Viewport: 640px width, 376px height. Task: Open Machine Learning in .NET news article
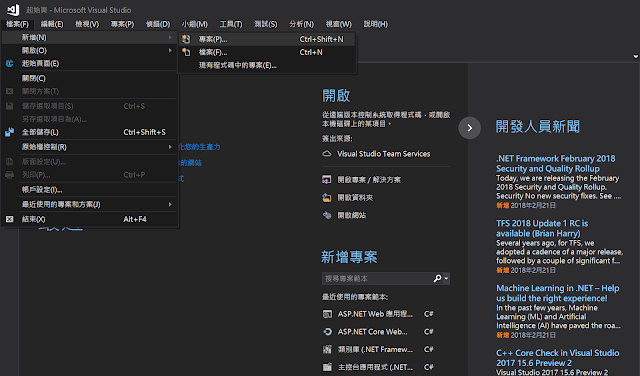pyautogui.click(x=558, y=293)
